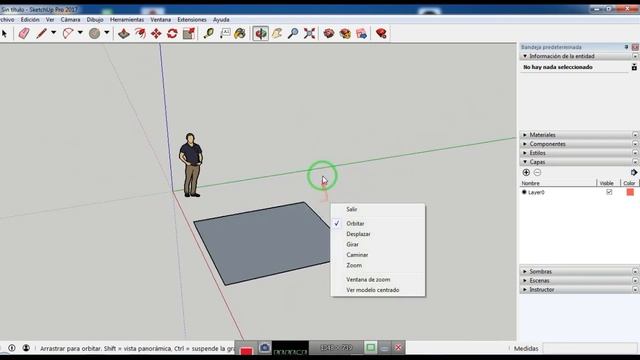The width and height of the screenshot is (640, 360).
Task: Open the Extensiones menu
Action: [192, 20]
